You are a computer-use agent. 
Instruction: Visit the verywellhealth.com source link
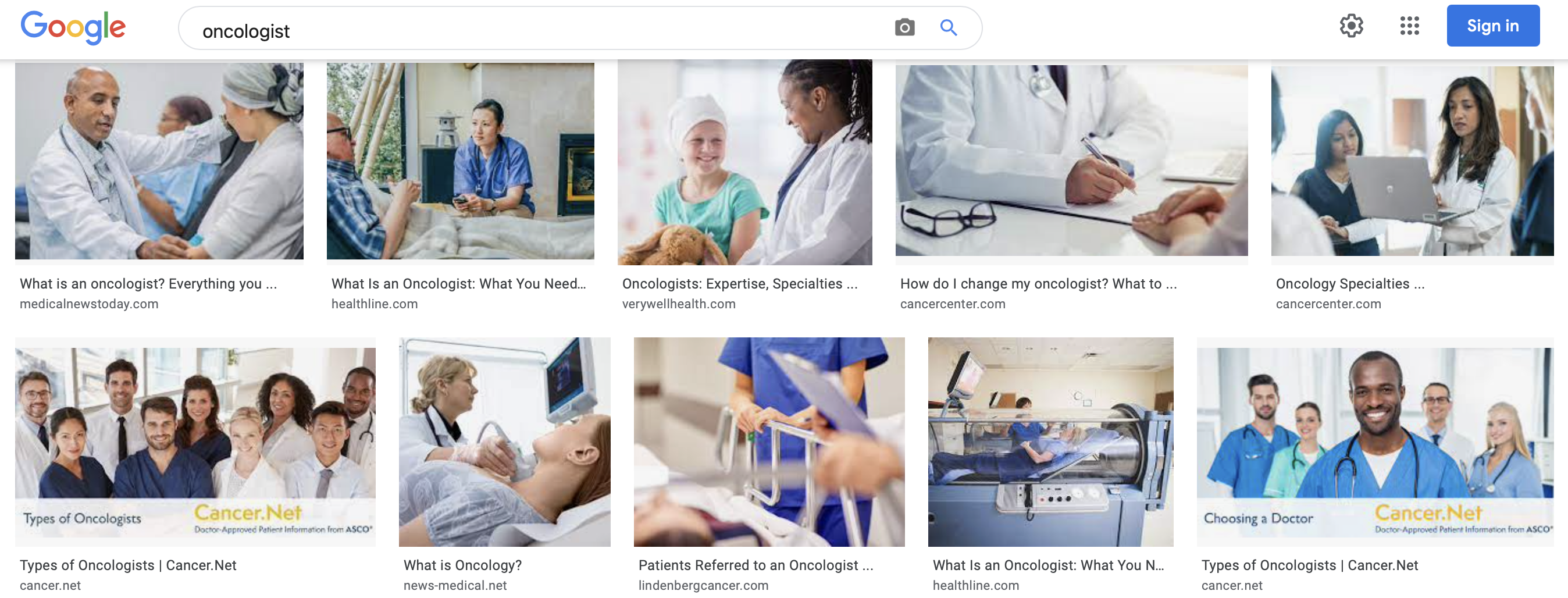(679, 304)
